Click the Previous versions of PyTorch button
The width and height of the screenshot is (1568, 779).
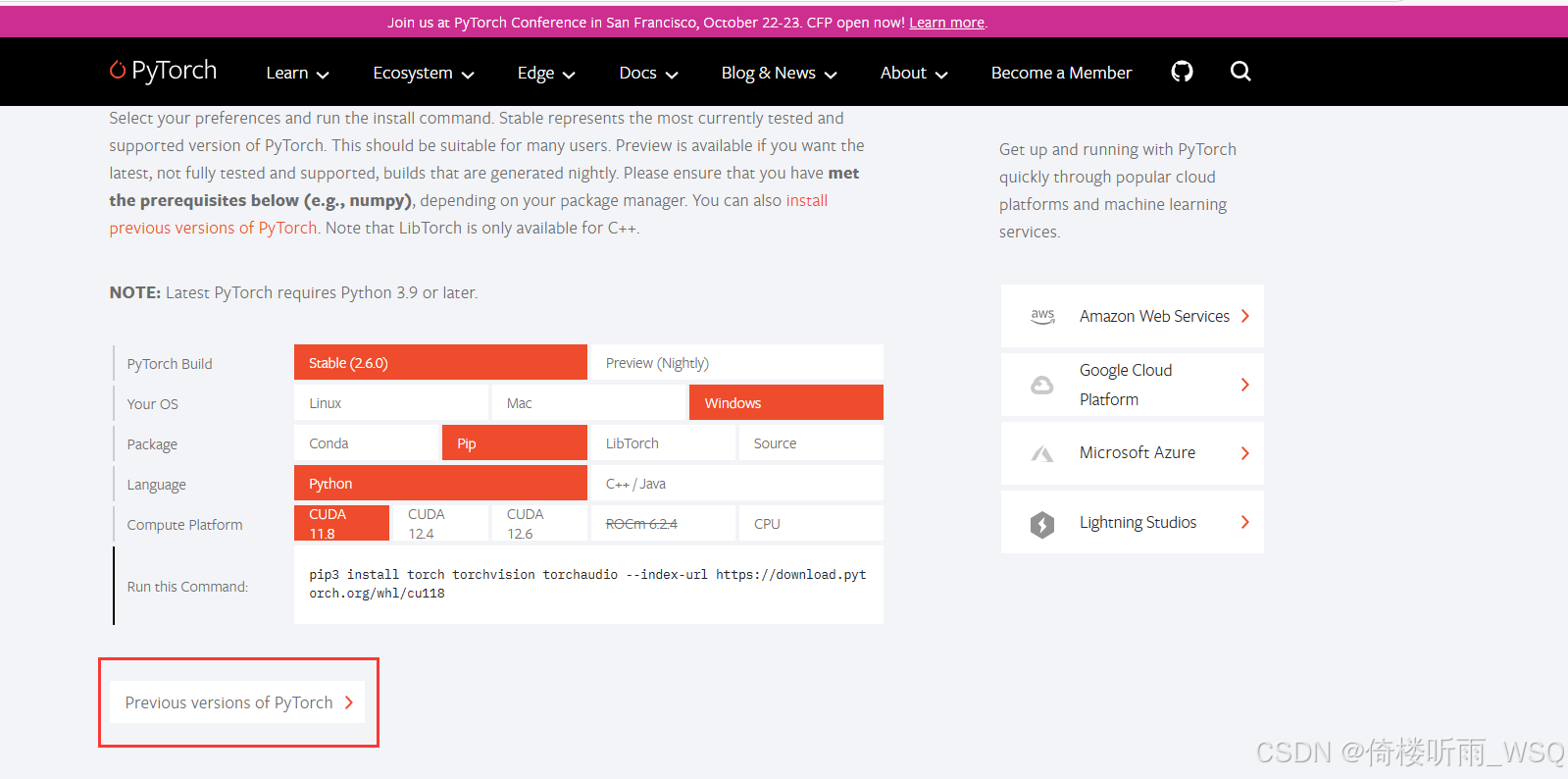[x=236, y=702]
